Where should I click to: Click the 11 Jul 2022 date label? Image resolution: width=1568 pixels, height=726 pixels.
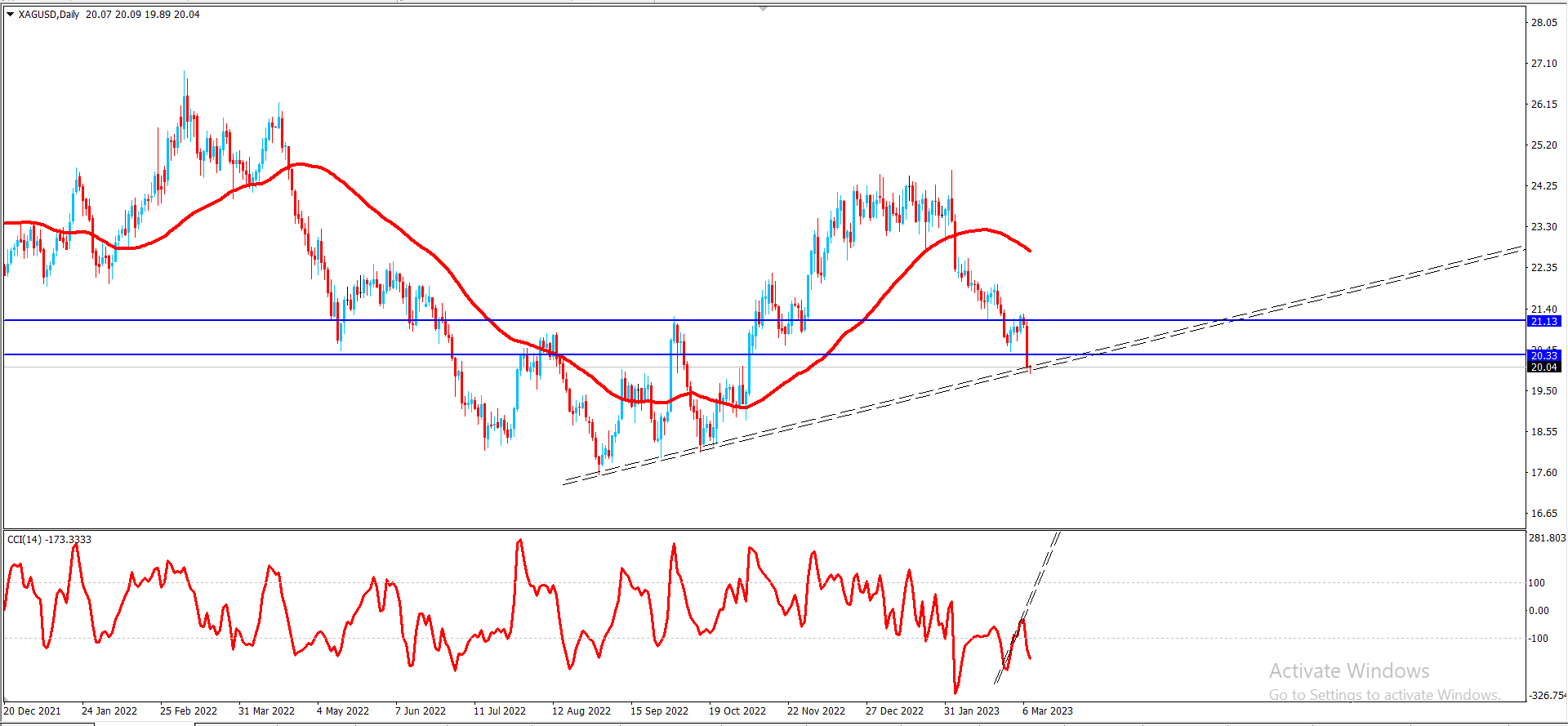tap(500, 710)
